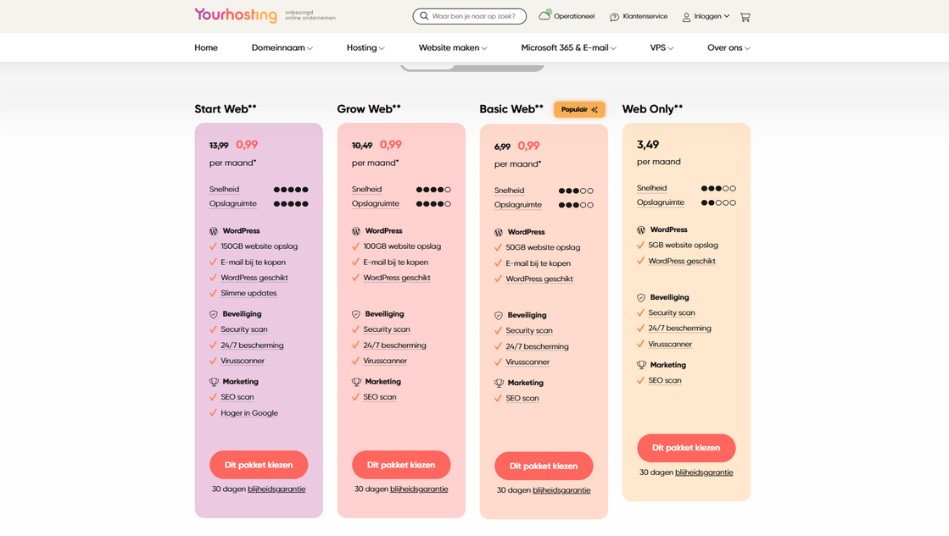949x536 pixels.
Task: Go to the Home menu item
Action: pyautogui.click(x=206, y=48)
